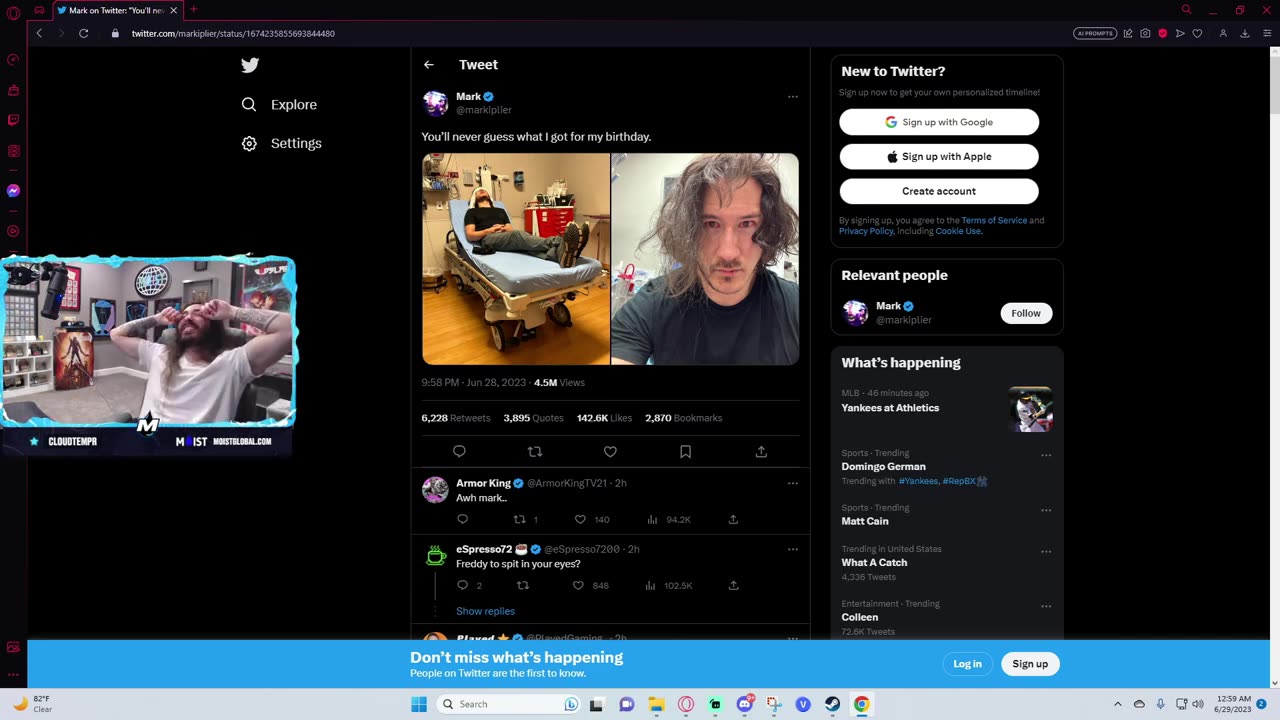
Task: Open a new browser tab
Action: pos(193,10)
